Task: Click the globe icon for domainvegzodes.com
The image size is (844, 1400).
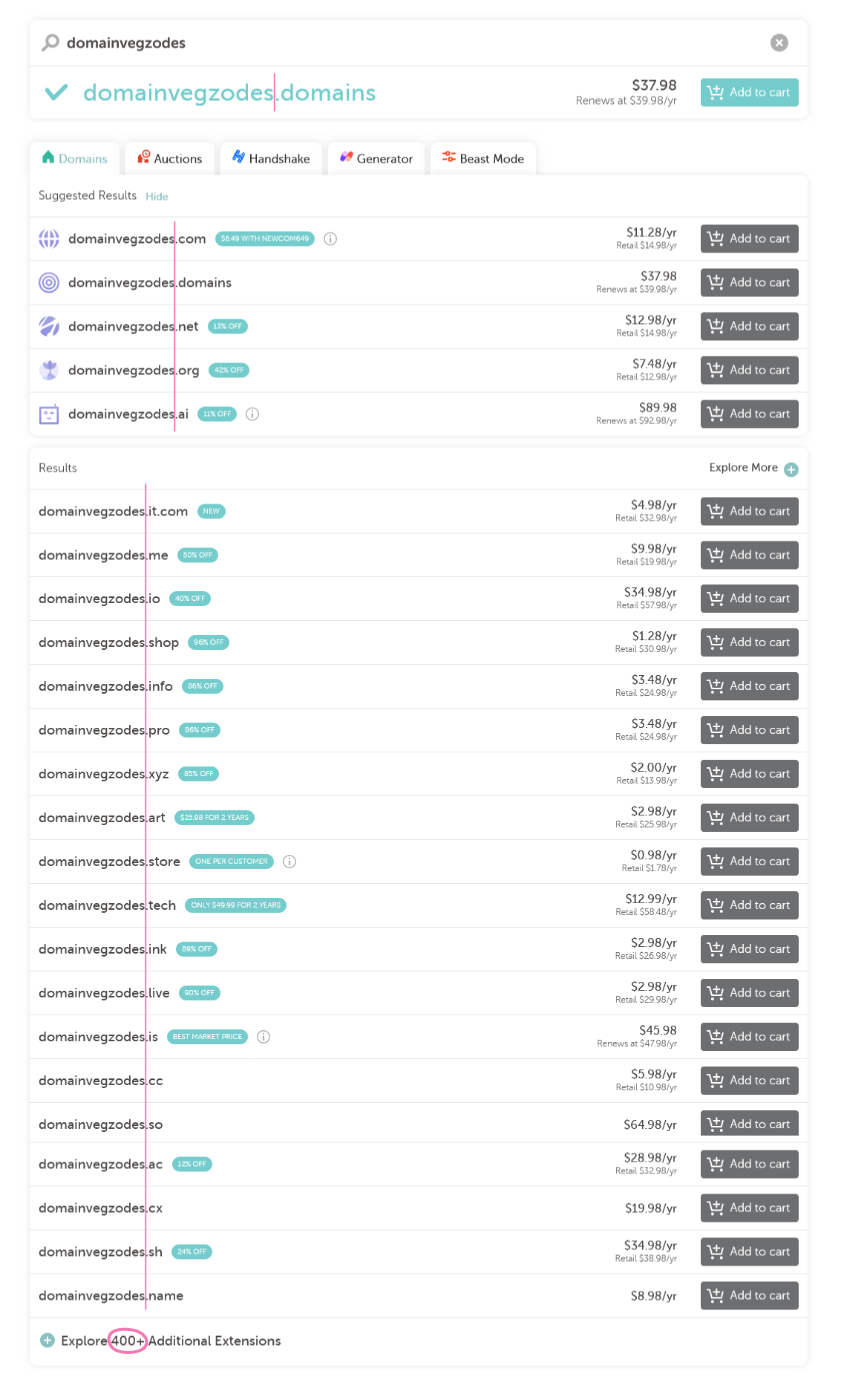Action: coord(49,239)
